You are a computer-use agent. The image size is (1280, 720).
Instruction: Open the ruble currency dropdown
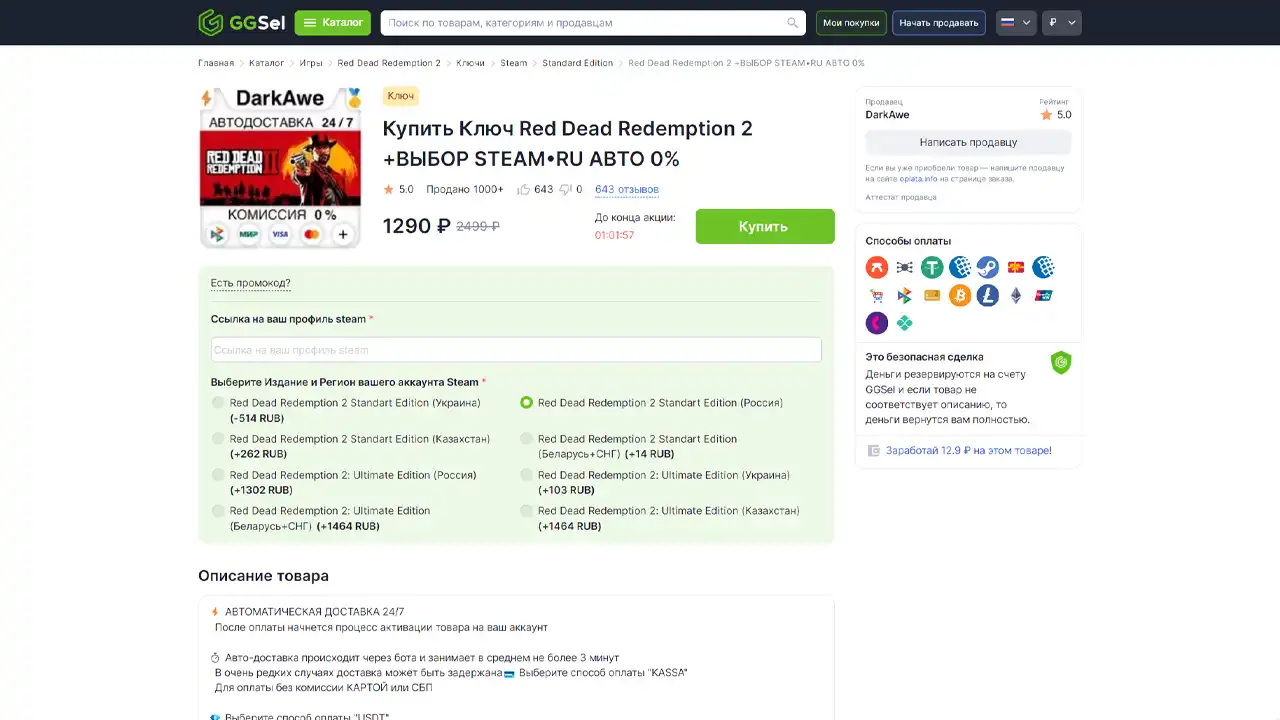pyautogui.click(x=1062, y=23)
